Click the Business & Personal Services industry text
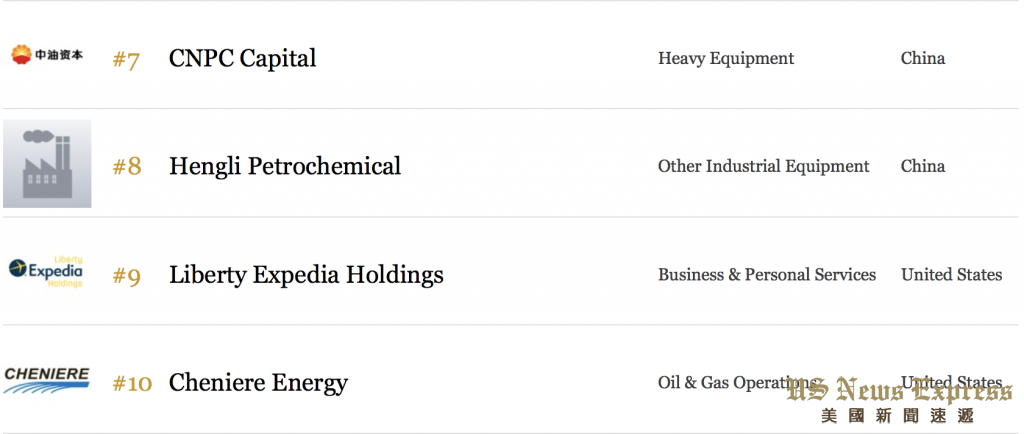Viewport: 1024px width, 434px height. tap(767, 275)
